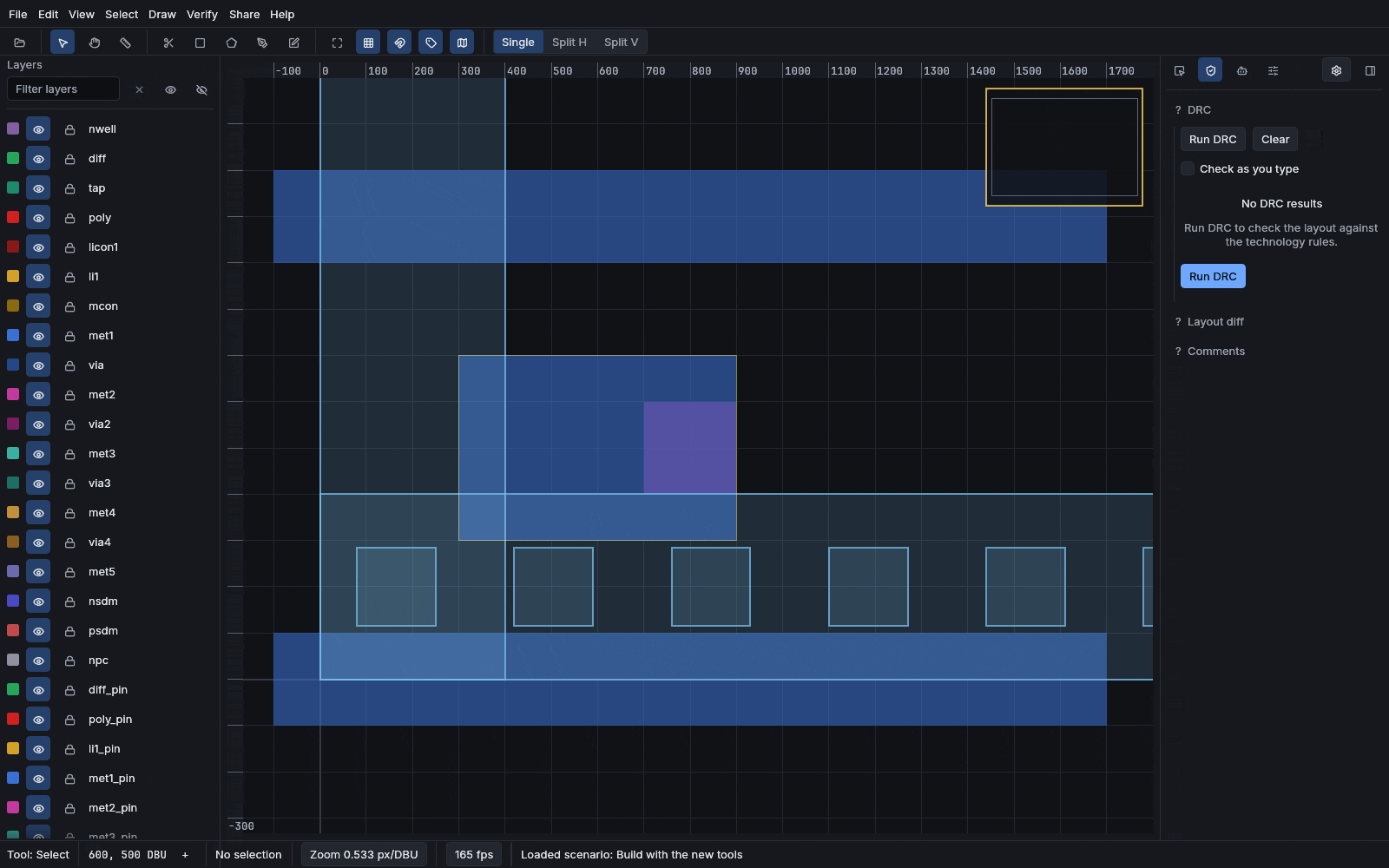Click the Clear DRC button
This screenshot has height=868, width=1389.
[1275, 139]
